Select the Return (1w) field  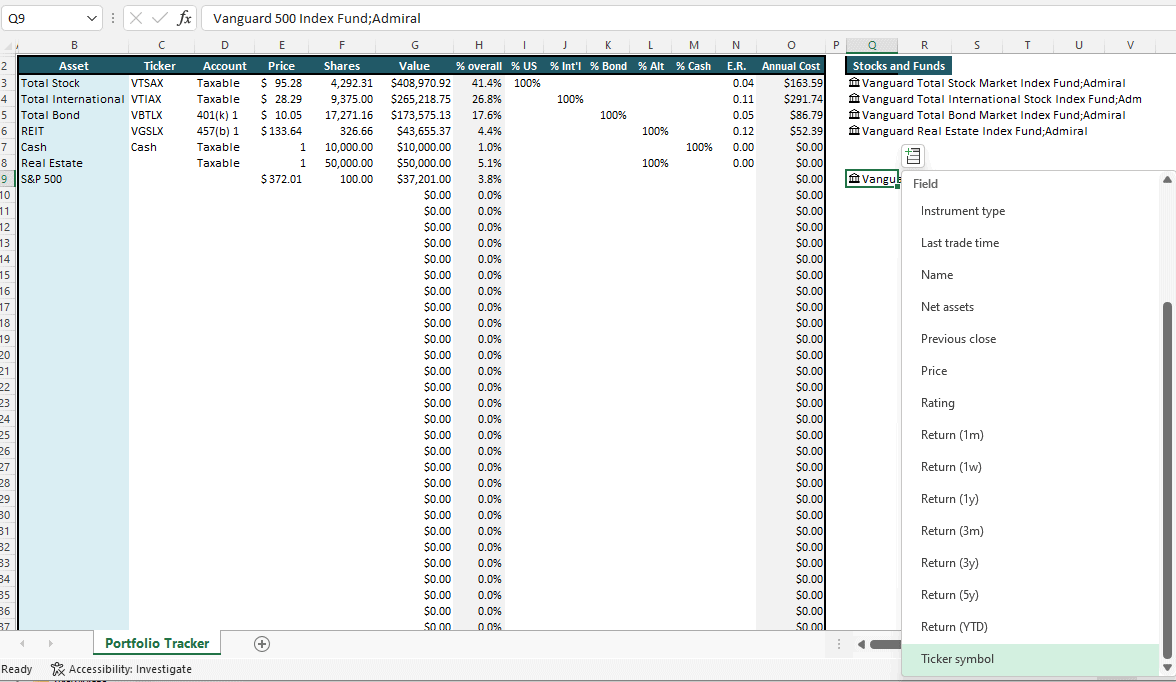(1030, 467)
